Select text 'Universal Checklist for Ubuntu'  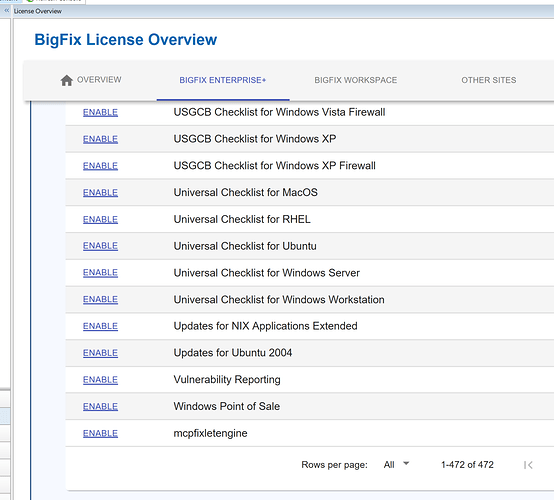pyautogui.click(x=245, y=246)
